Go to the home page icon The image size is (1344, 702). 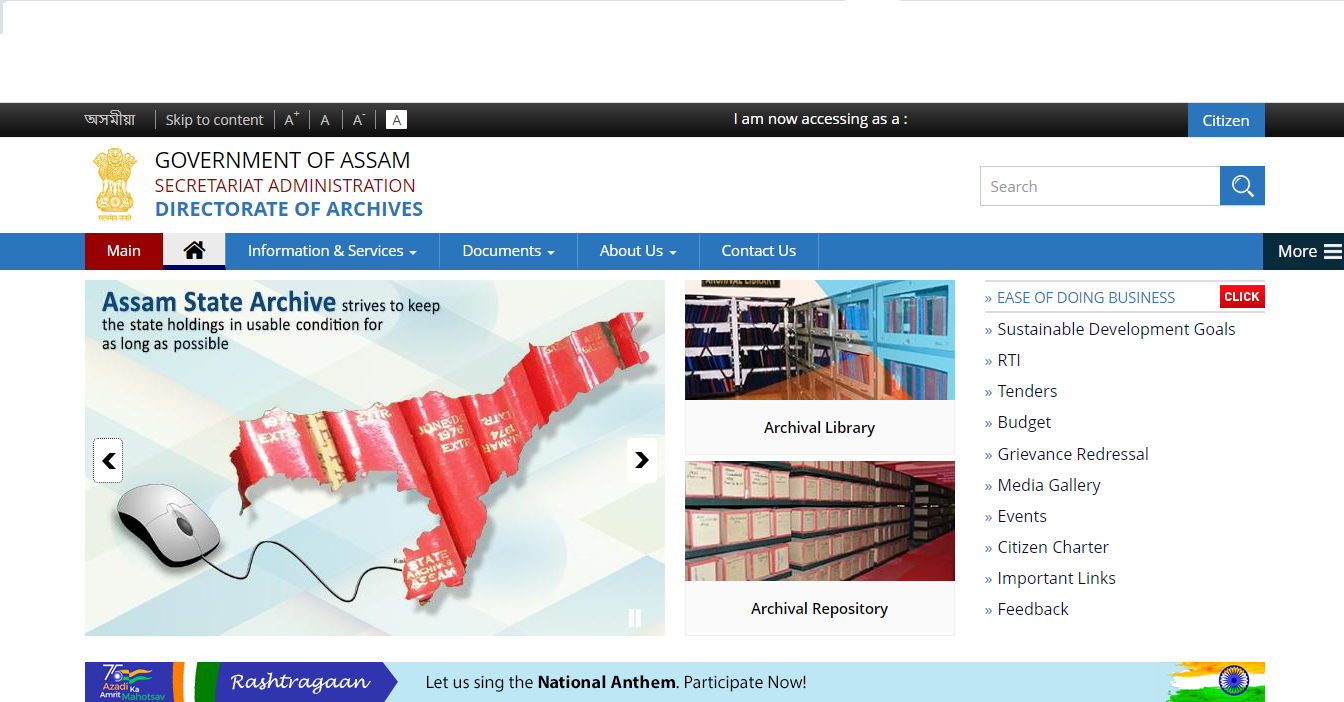pyautogui.click(x=194, y=251)
